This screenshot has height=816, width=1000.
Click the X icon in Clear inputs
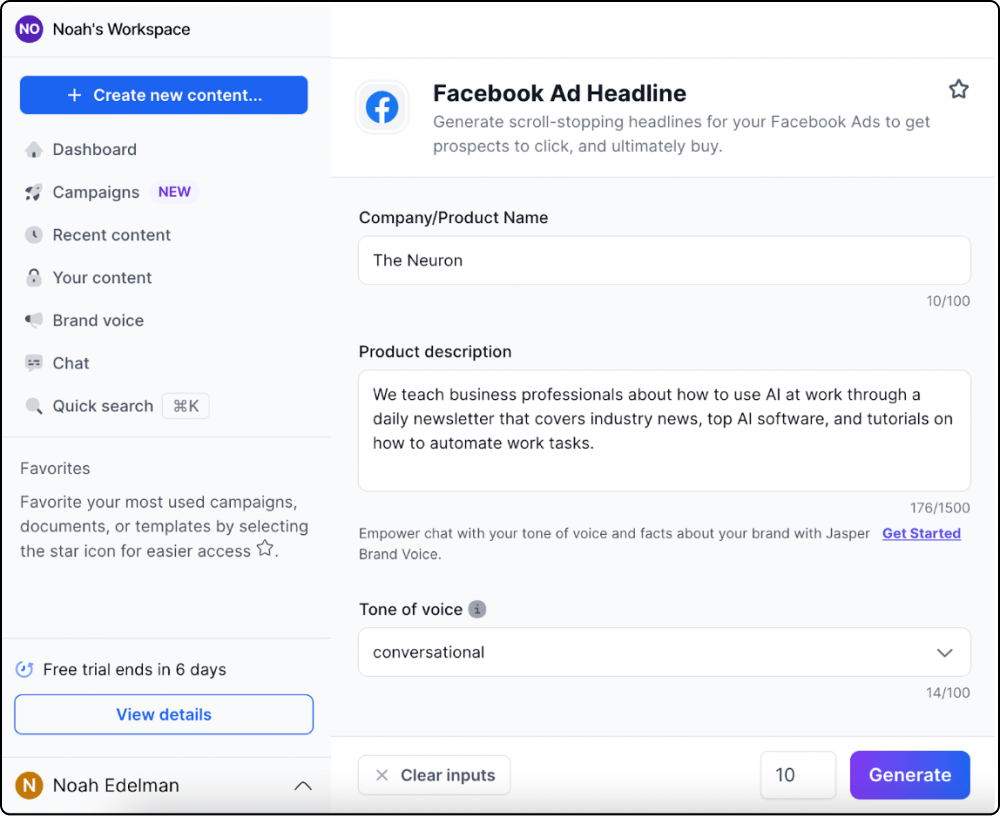click(x=382, y=775)
